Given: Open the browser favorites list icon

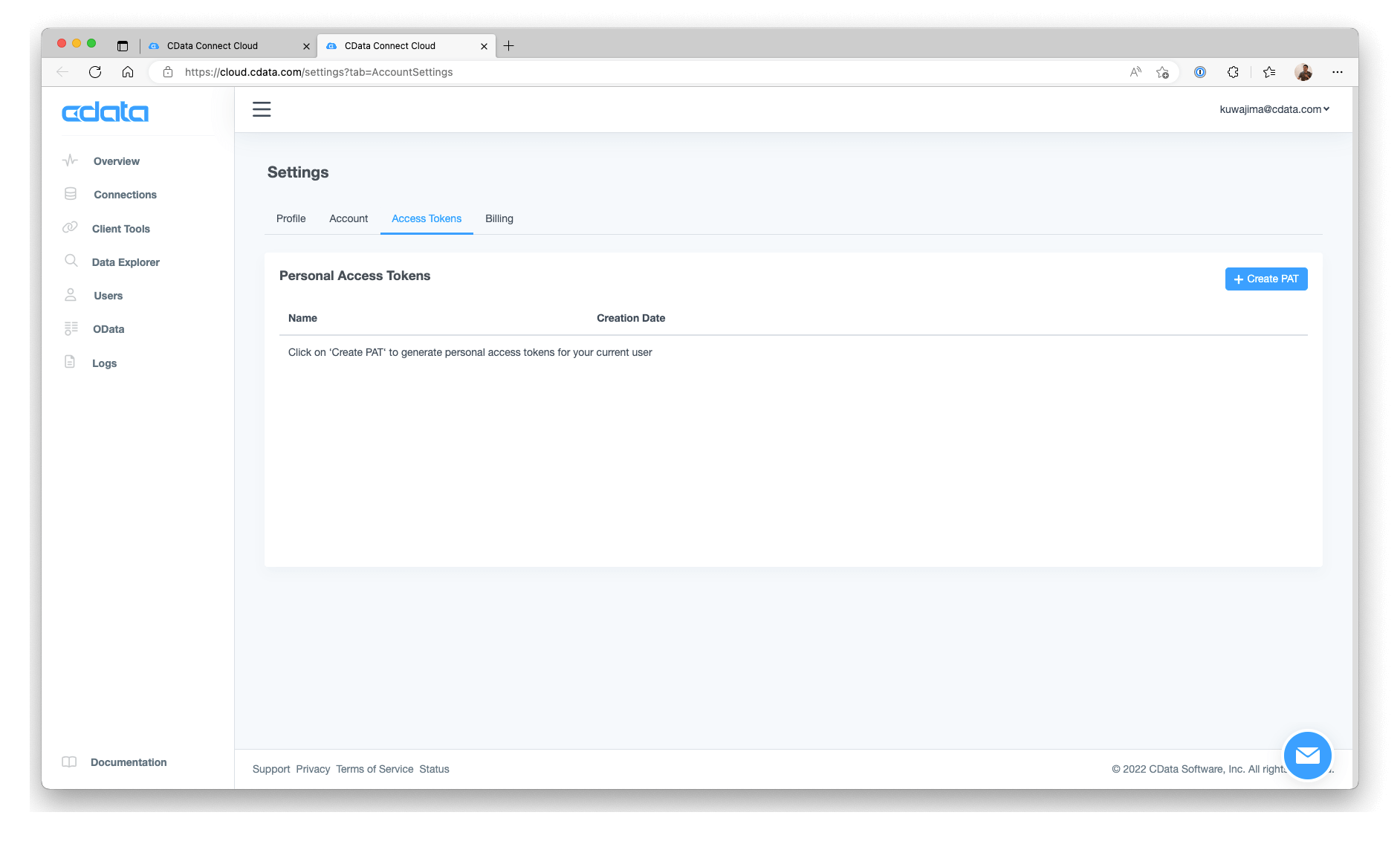Looking at the screenshot, I should 1269,72.
